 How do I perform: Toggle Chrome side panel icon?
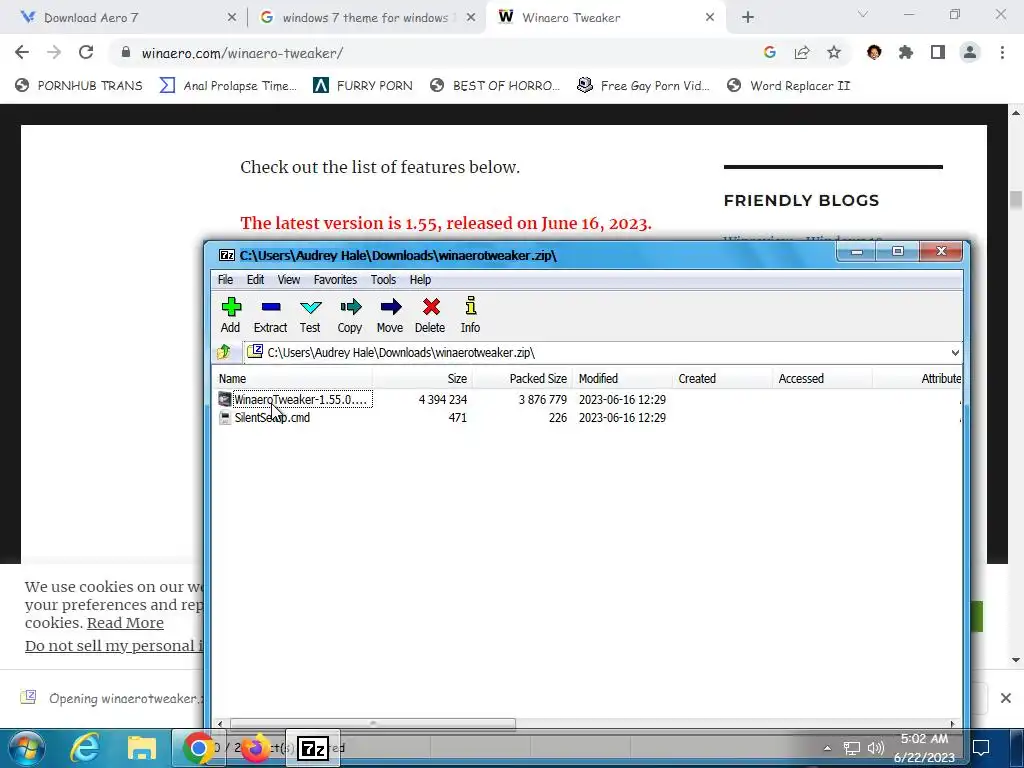tap(938, 53)
